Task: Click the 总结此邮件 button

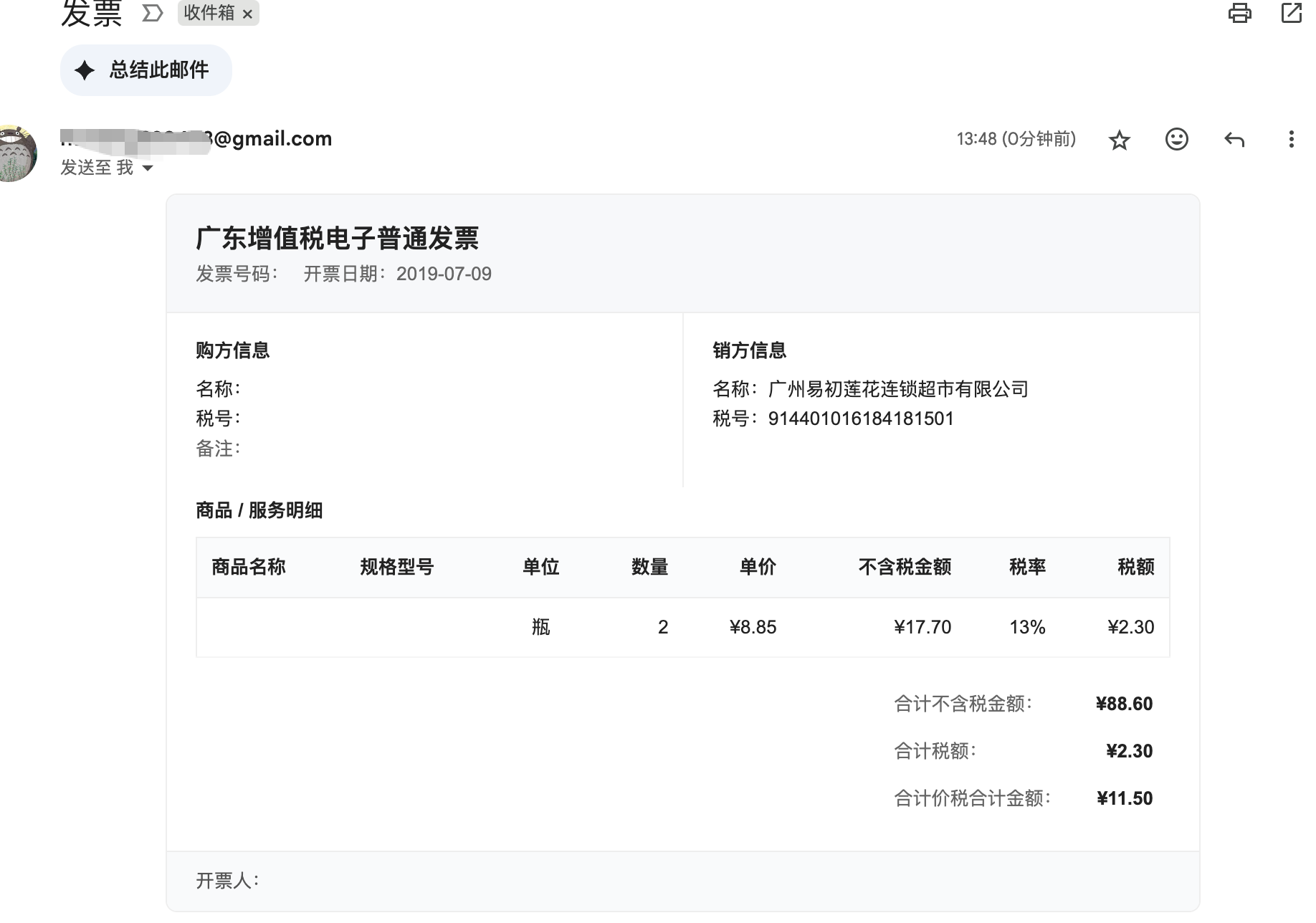Action: point(146,70)
